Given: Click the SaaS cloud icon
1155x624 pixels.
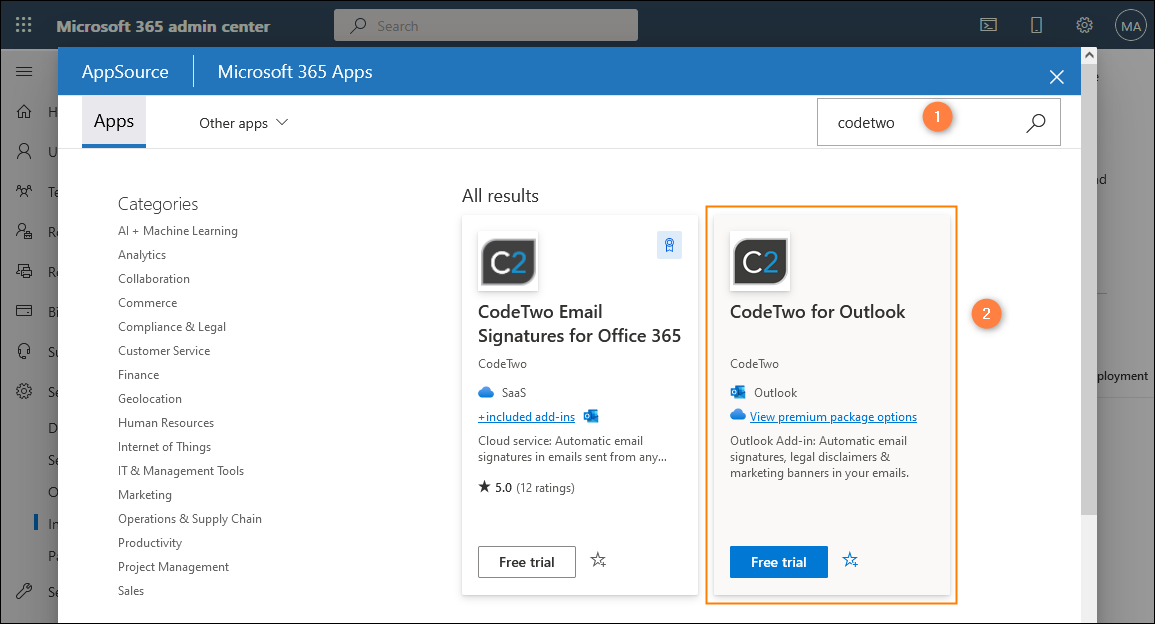Looking at the screenshot, I should tap(486, 392).
